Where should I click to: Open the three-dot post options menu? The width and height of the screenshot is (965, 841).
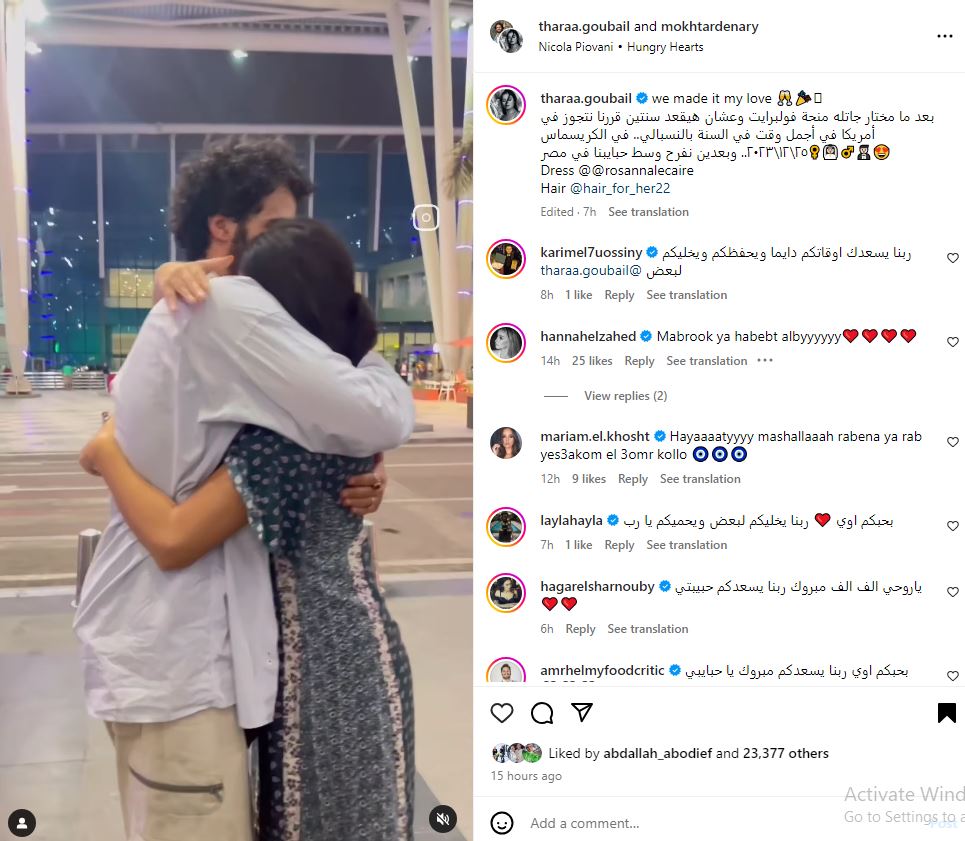[x=945, y=36]
